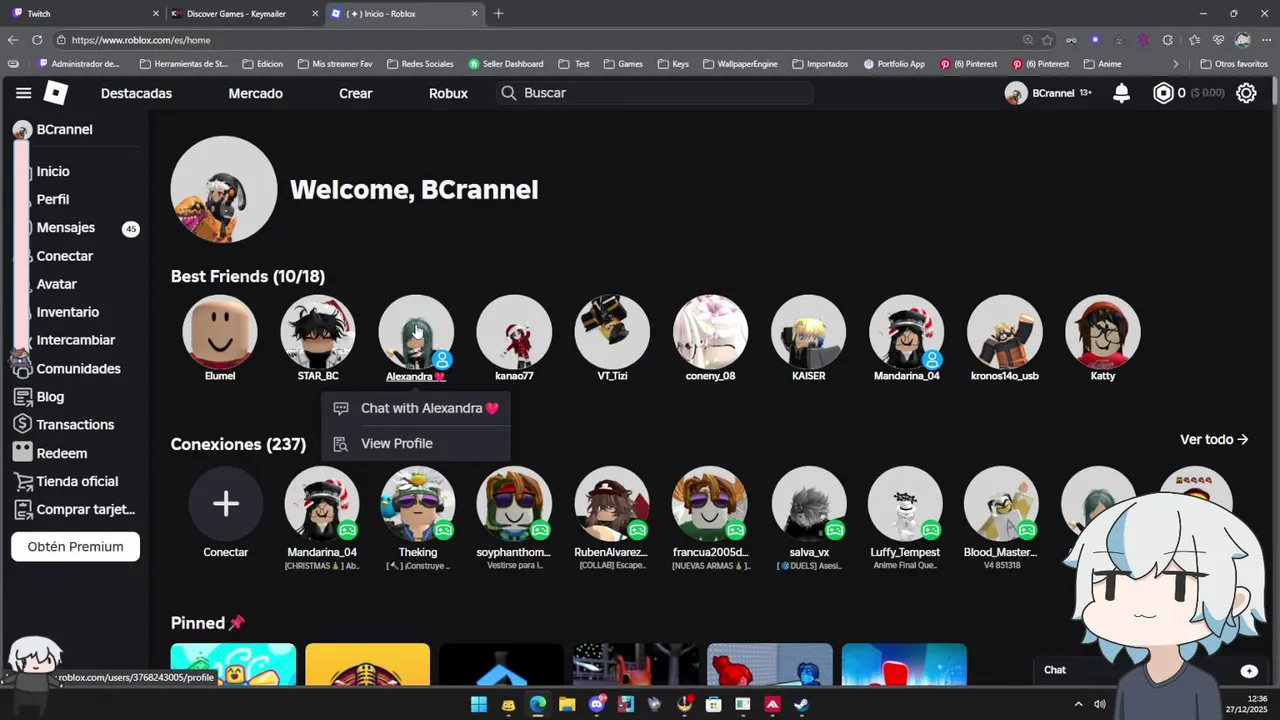The width and height of the screenshot is (1280, 720).
Task: Open Perfil in the sidebar
Action: [53, 199]
